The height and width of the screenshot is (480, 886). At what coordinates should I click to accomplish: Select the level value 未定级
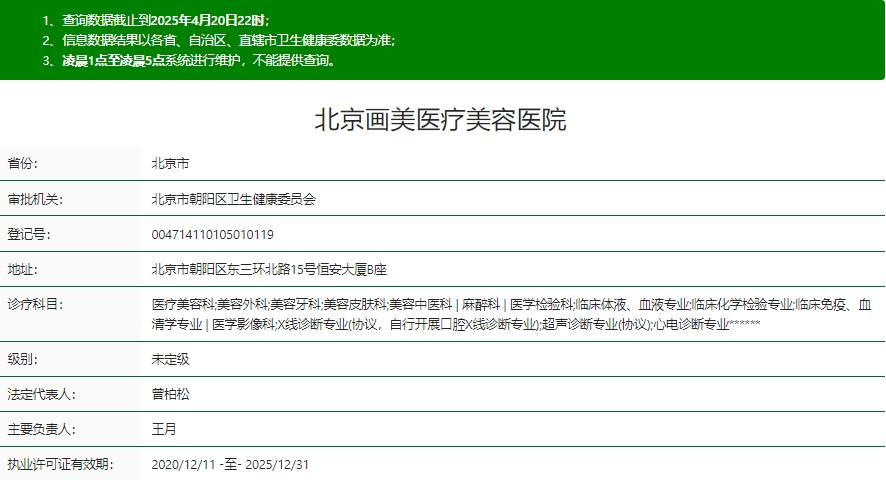170,359
